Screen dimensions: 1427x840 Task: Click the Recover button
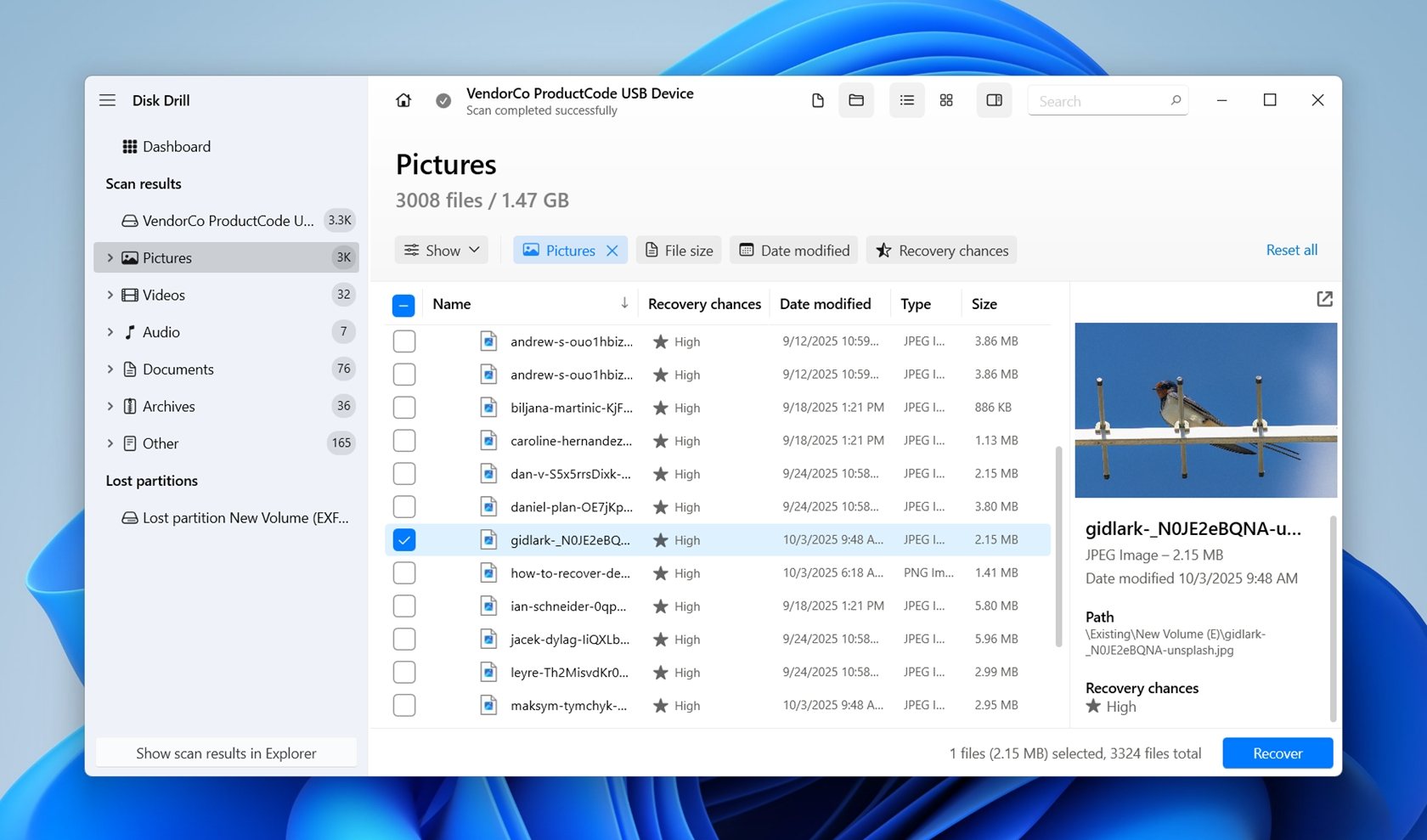[x=1278, y=753]
